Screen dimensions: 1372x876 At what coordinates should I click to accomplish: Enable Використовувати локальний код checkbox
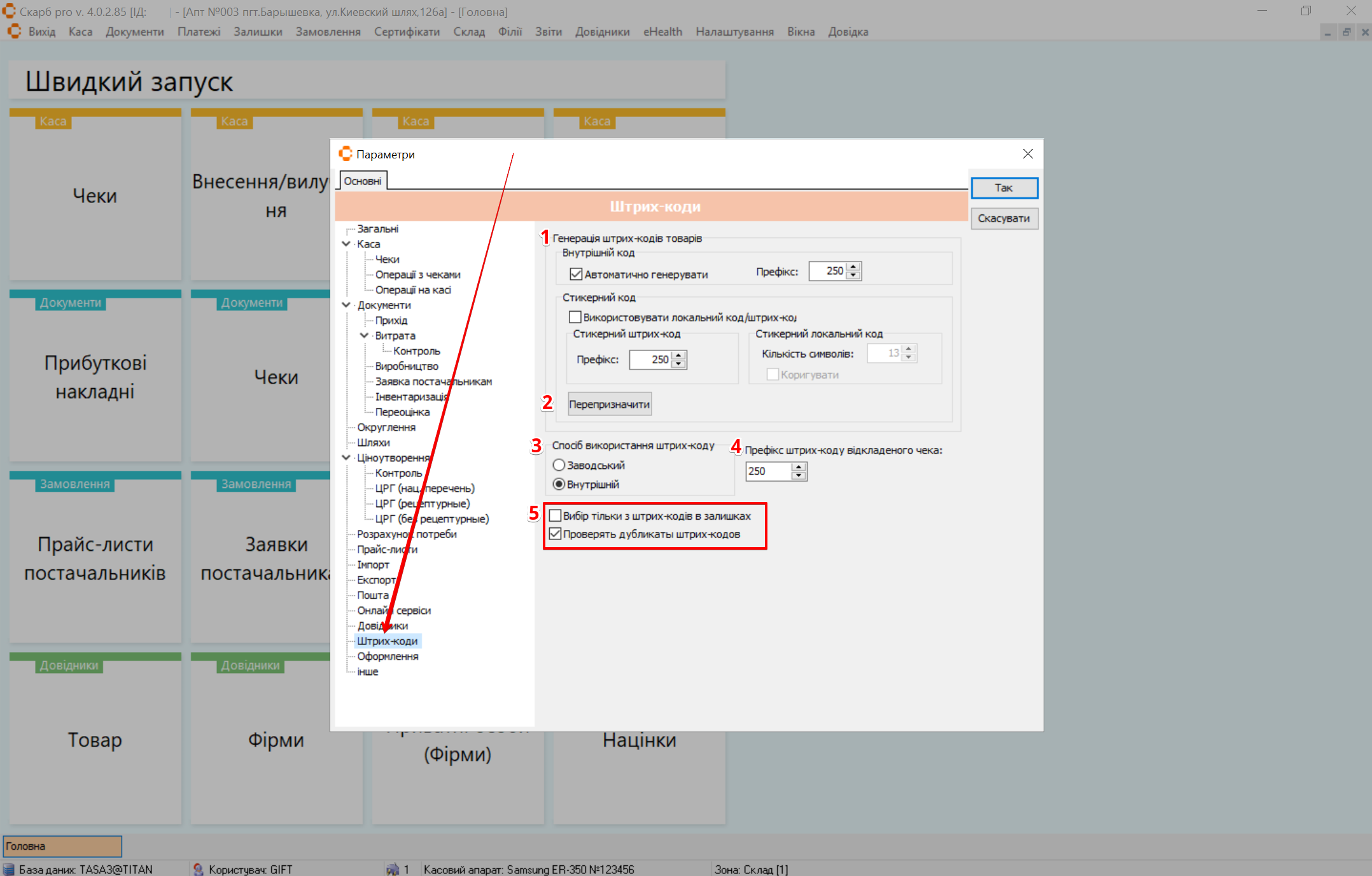click(x=575, y=317)
